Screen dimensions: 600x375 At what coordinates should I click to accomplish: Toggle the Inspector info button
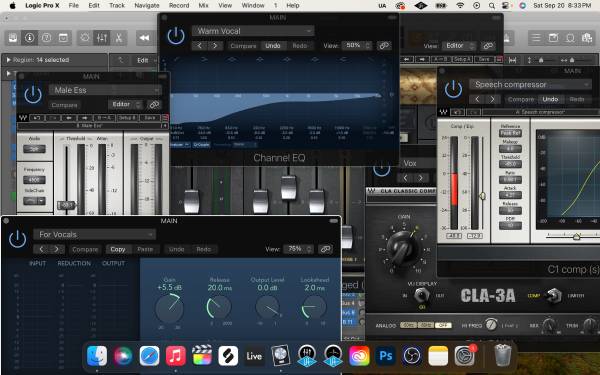pyautogui.click(x=29, y=38)
